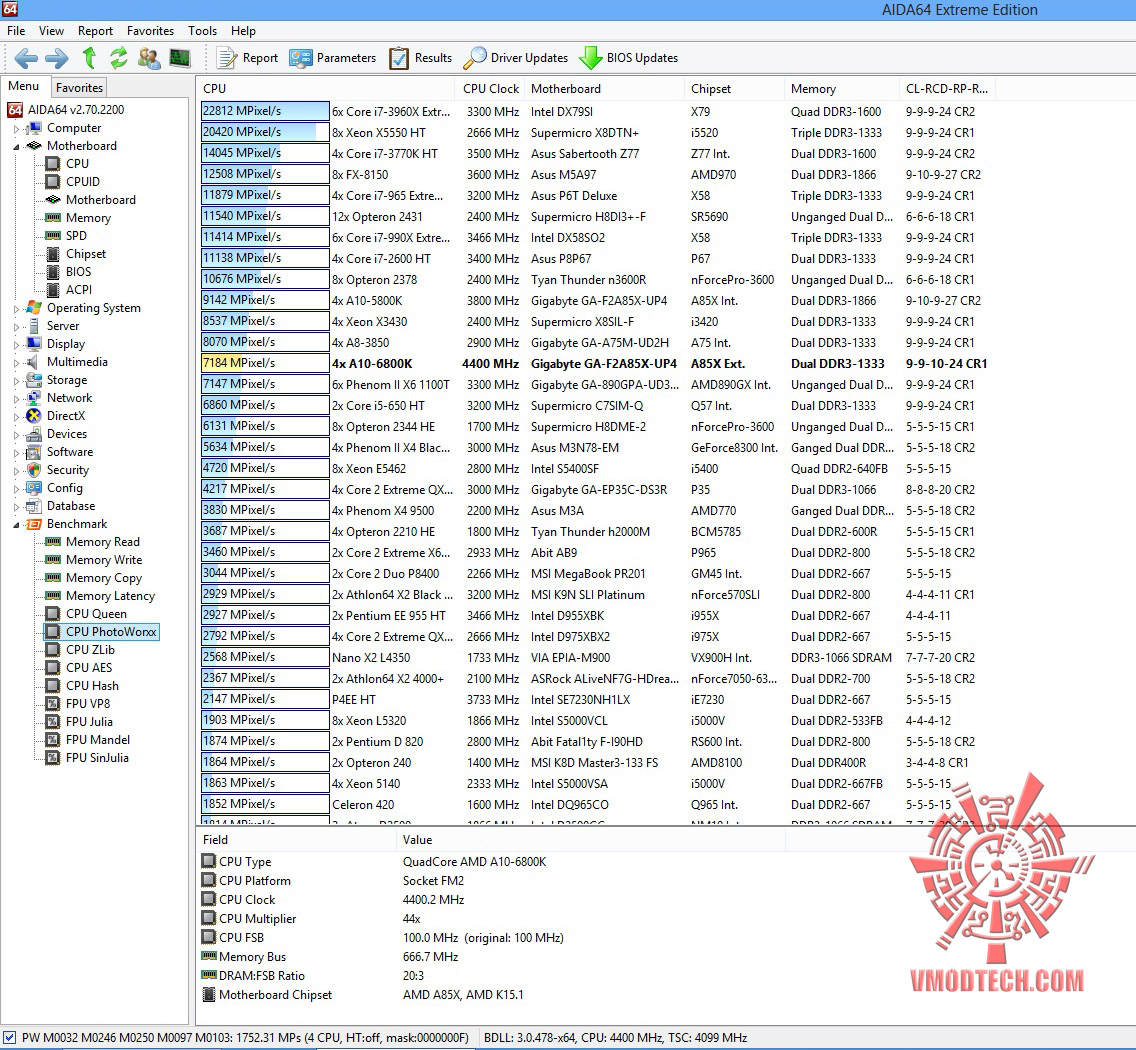Sort by the Motherboard column header
Screen dimensions: 1136x1050
click(604, 88)
